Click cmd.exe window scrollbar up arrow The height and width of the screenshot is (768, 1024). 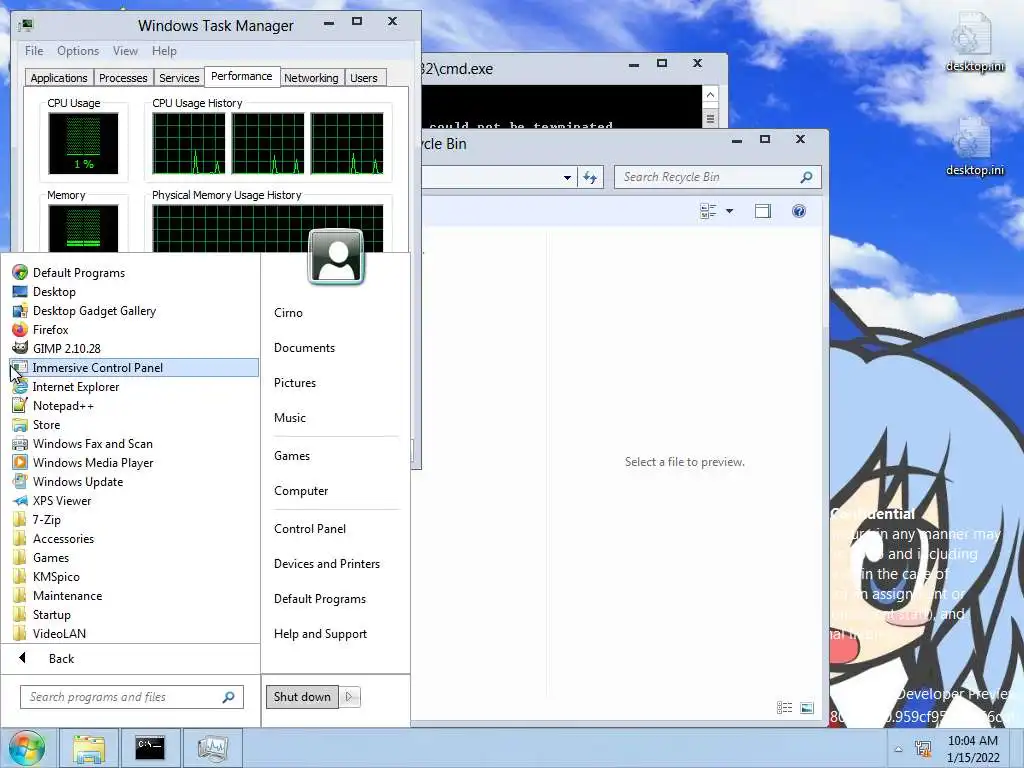pos(710,95)
